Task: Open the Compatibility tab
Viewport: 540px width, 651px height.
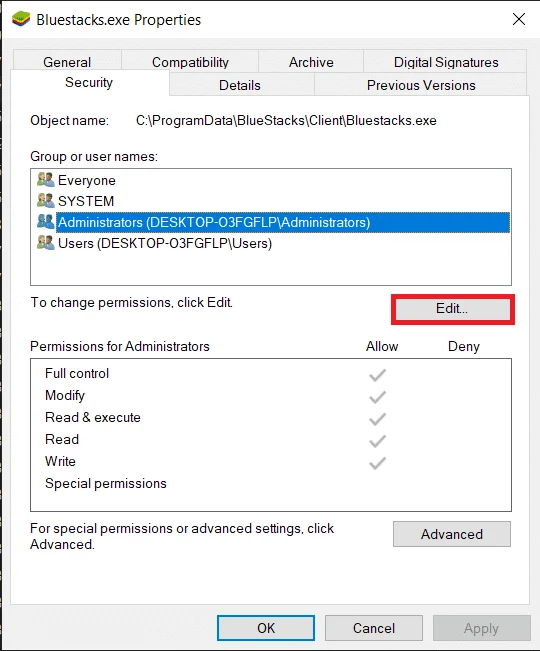Action: pyautogui.click(x=190, y=62)
